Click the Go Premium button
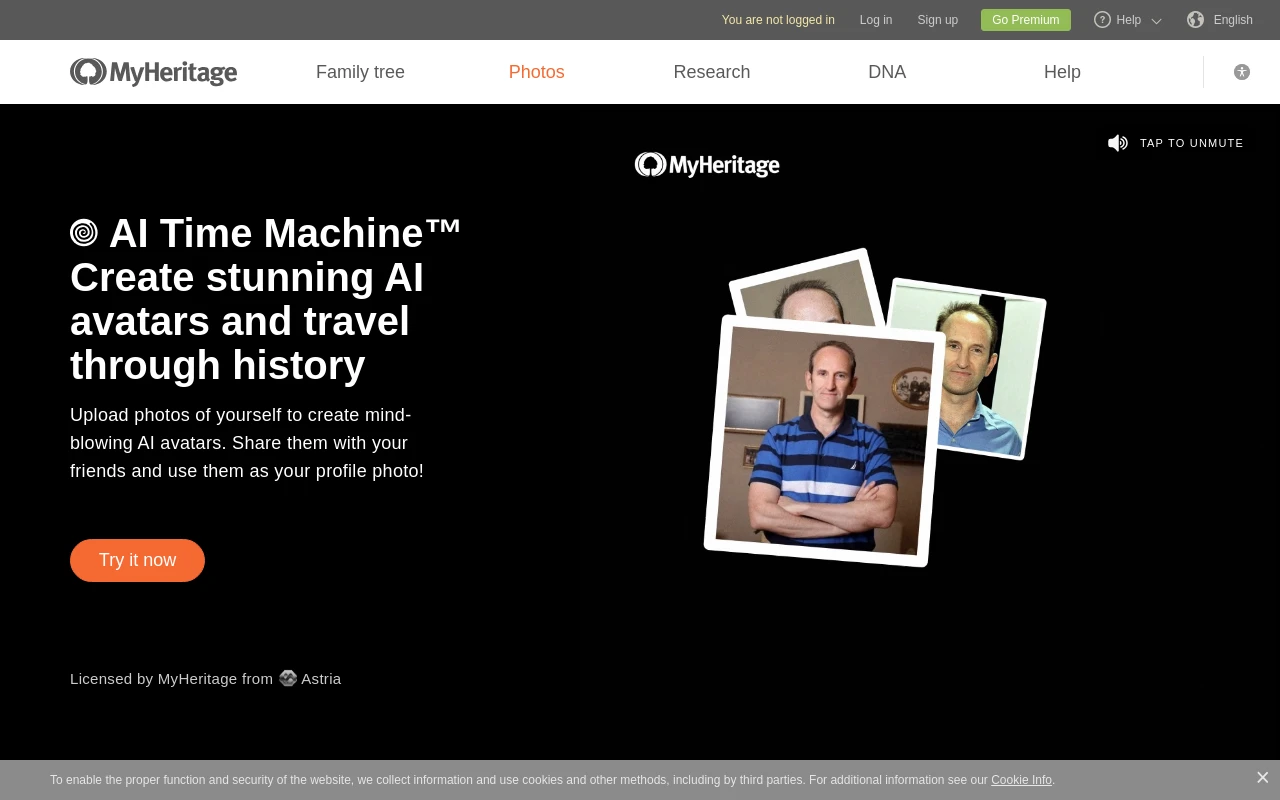The image size is (1280, 800). point(1025,20)
